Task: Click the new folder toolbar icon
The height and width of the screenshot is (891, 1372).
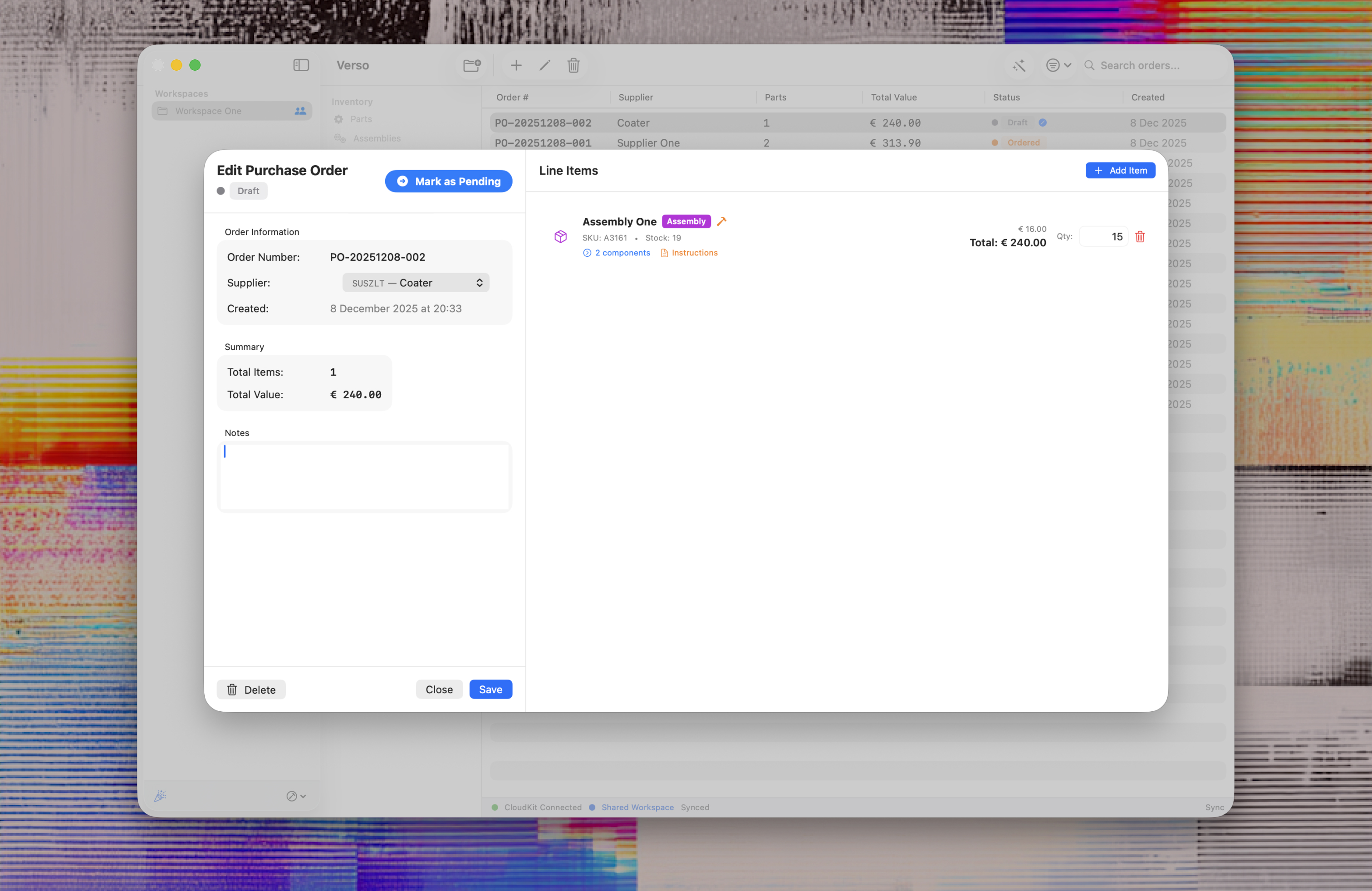Action: click(471, 65)
